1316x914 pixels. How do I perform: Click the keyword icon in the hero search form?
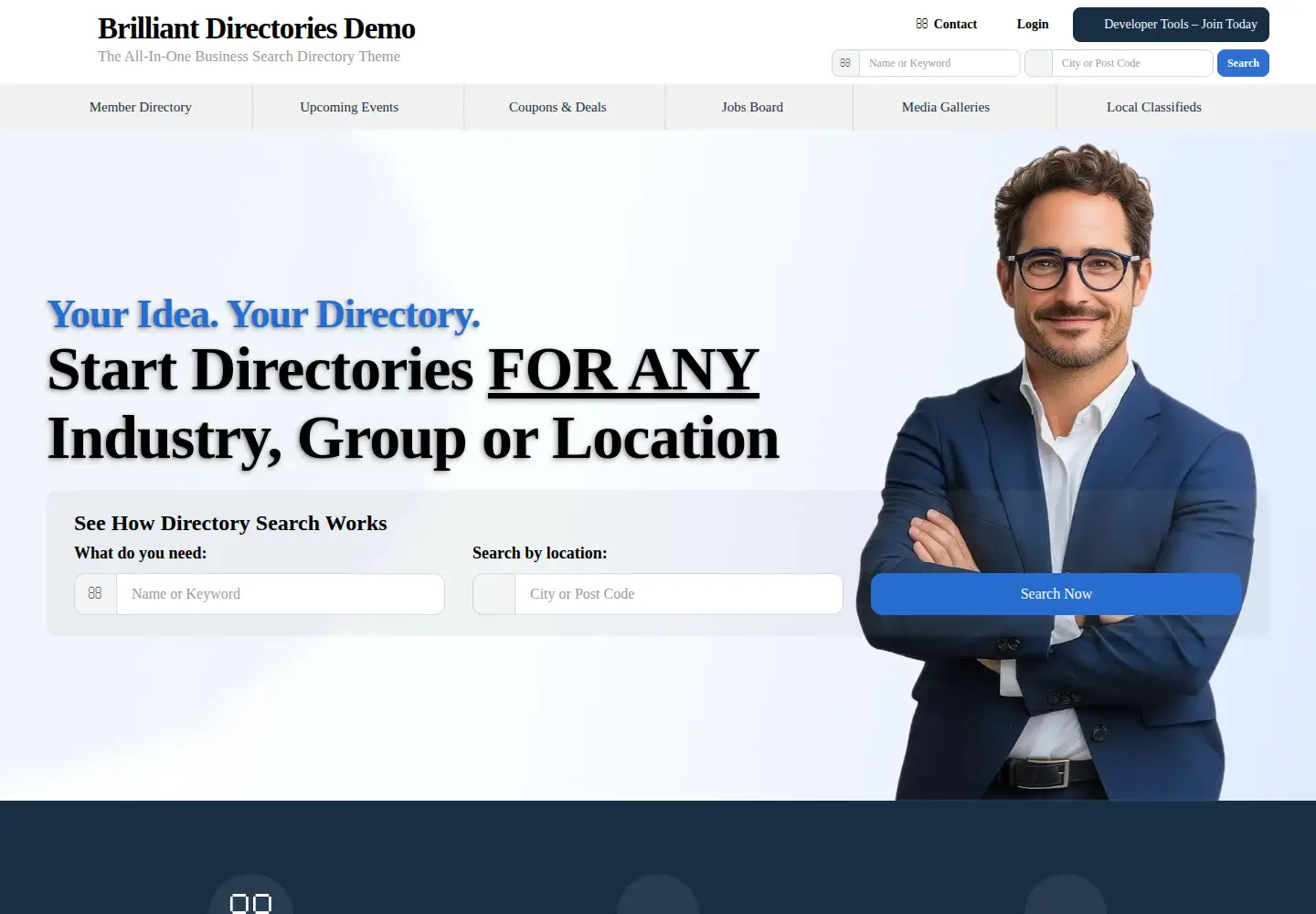pos(95,593)
